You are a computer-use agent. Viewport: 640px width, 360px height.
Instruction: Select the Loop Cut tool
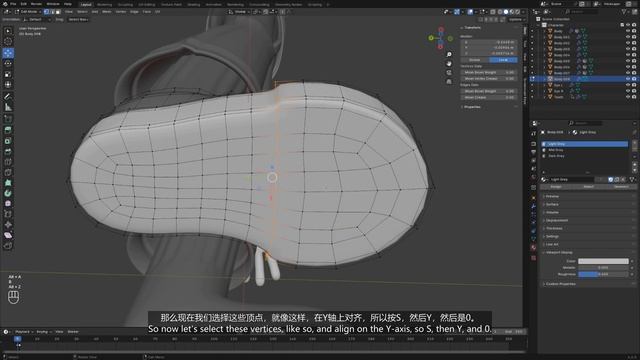pos(8,162)
